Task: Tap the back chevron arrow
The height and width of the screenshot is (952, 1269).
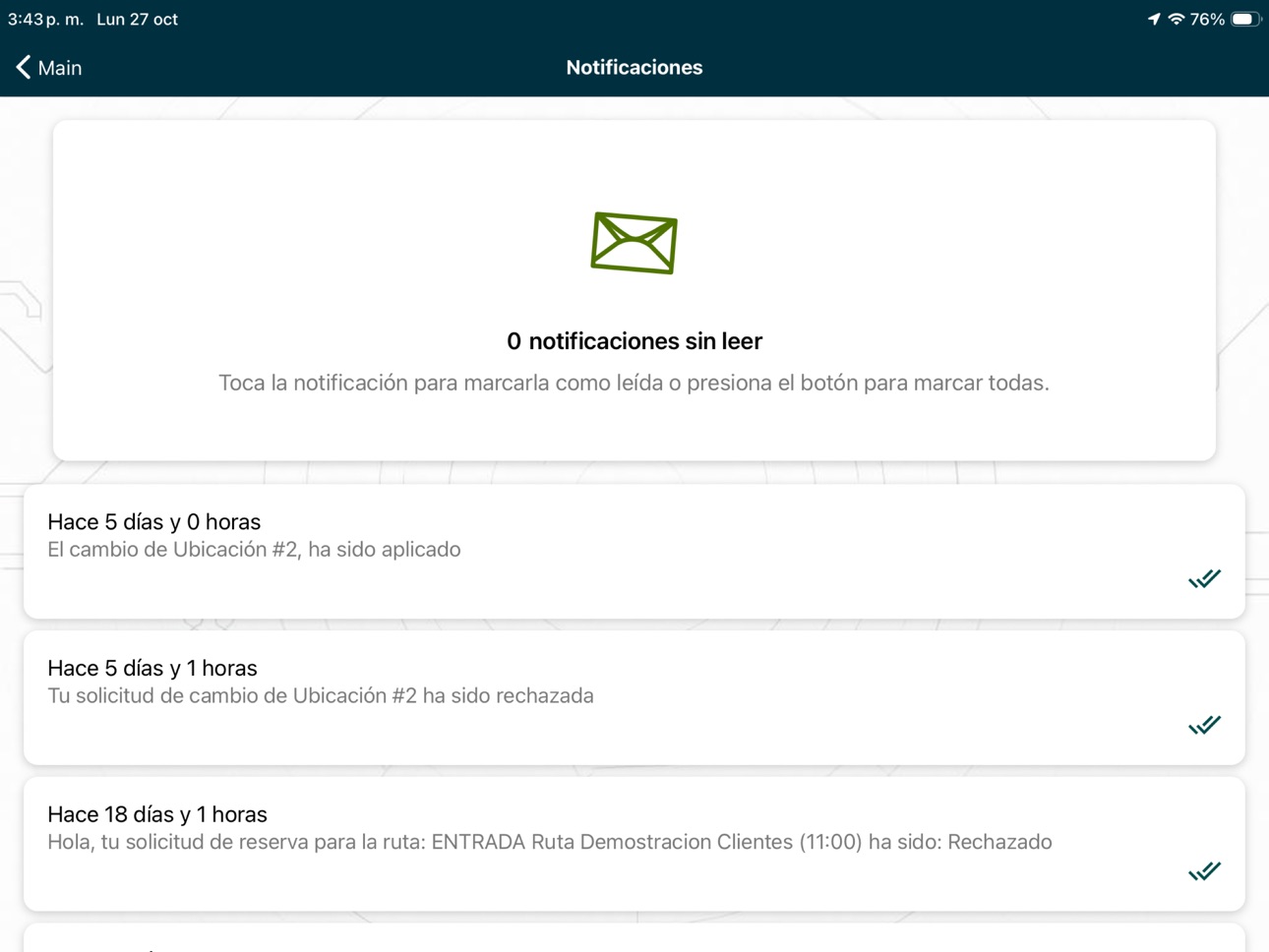Action: 24,67
